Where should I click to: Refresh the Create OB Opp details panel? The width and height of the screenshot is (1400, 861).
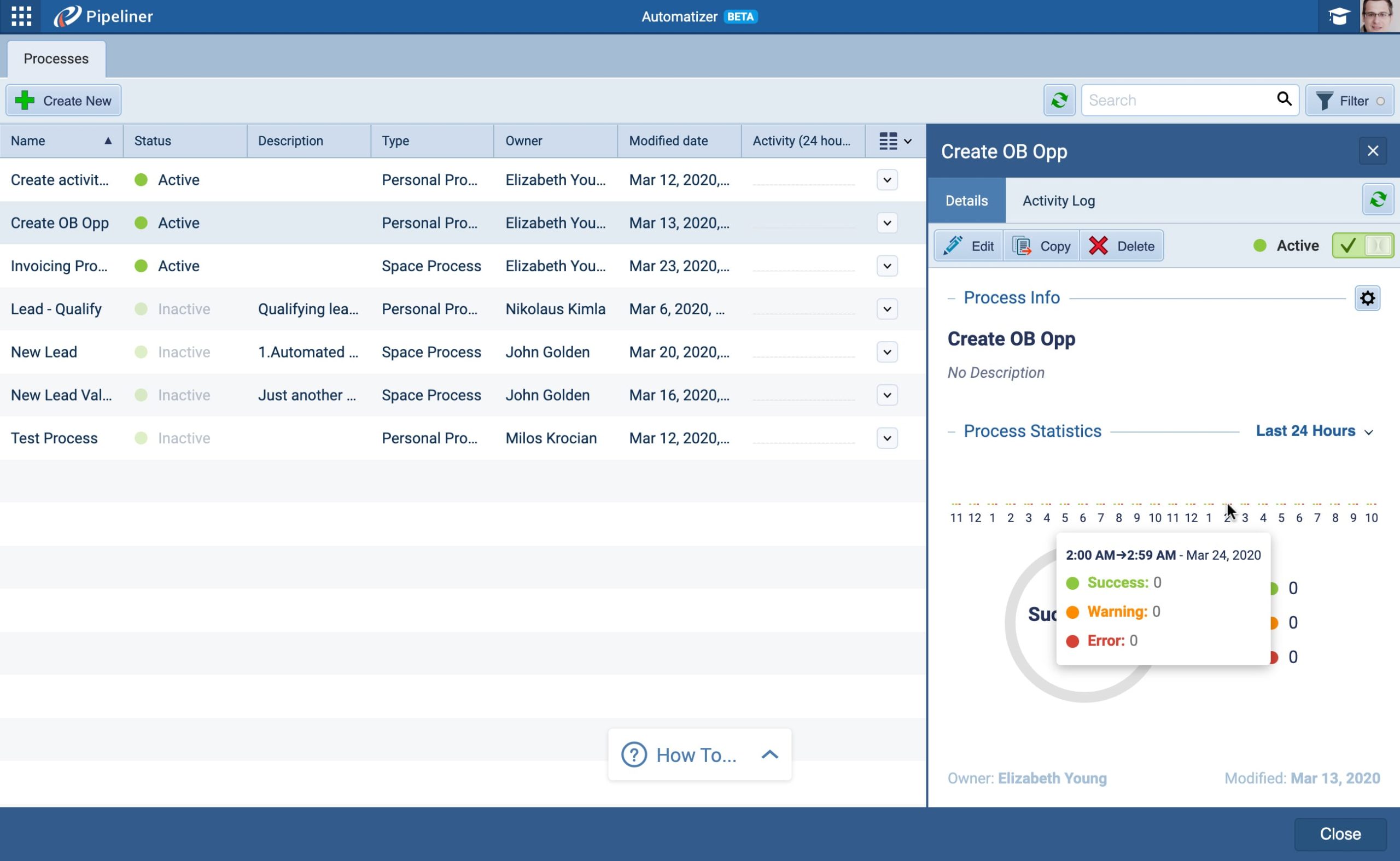pos(1377,200)
